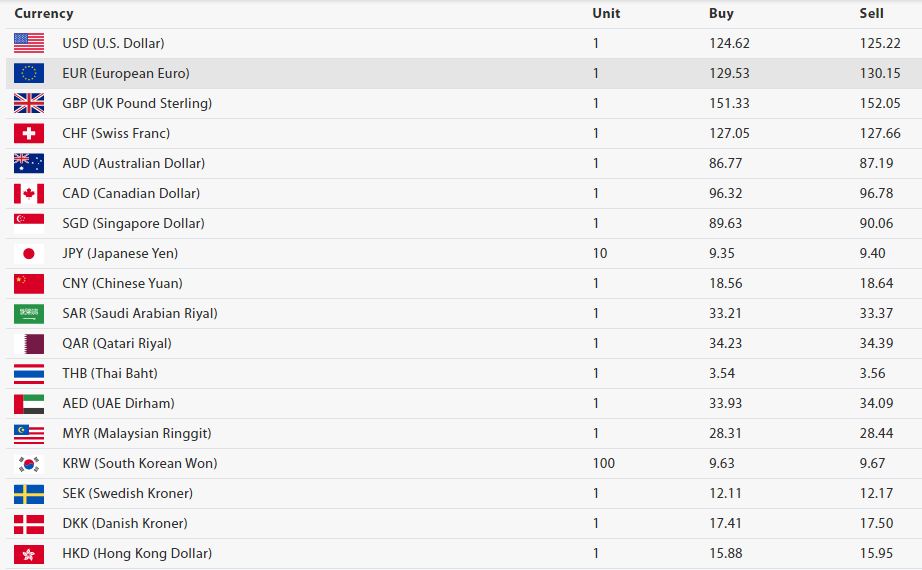The height and width of the screenshot is (570, 922).
Task: Select the Saudi Arabian flag icon
Action: [x=29, y=314]
